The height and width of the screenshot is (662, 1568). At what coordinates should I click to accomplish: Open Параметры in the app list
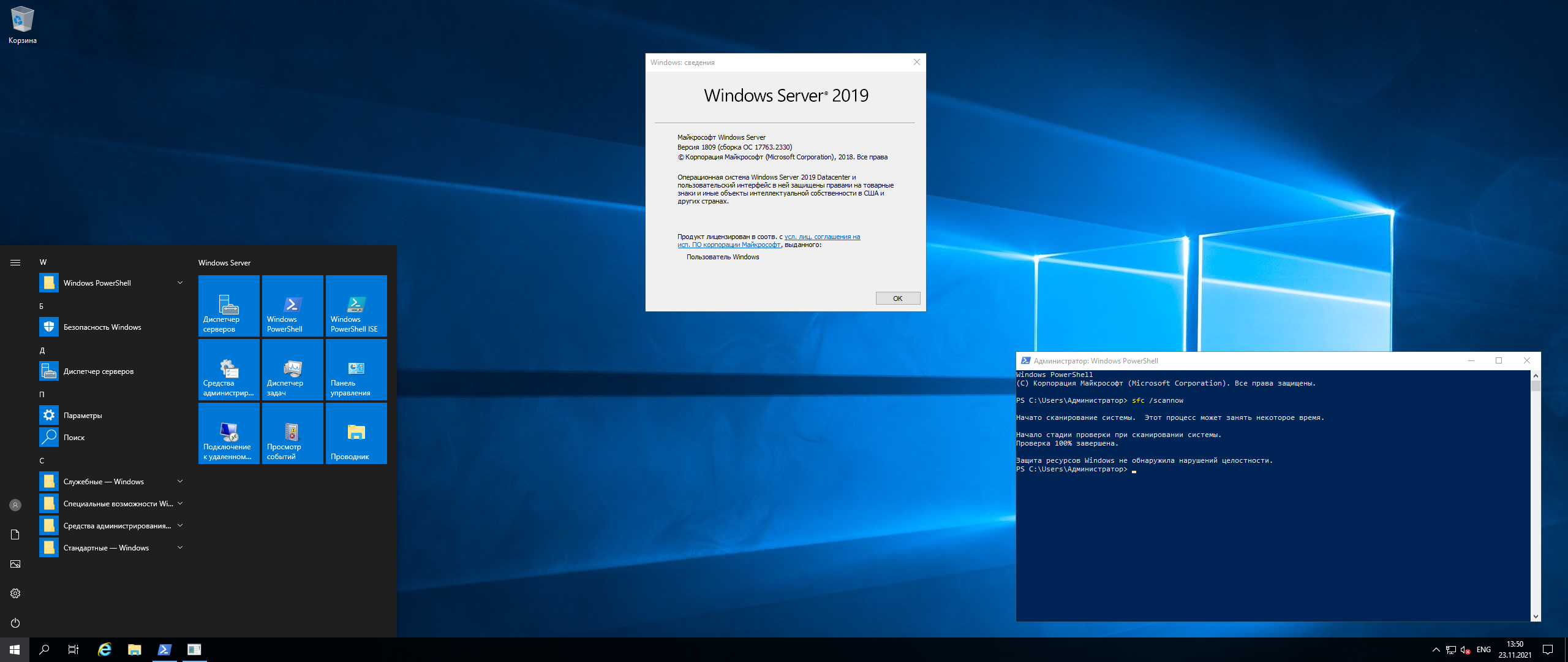111,416
